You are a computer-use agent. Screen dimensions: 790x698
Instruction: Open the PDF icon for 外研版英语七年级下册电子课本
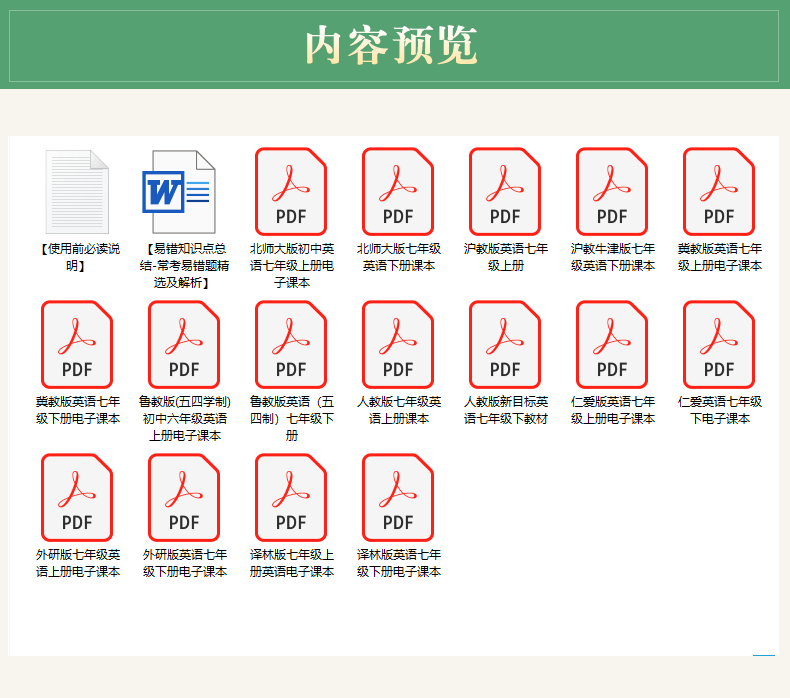pos(184,498)
